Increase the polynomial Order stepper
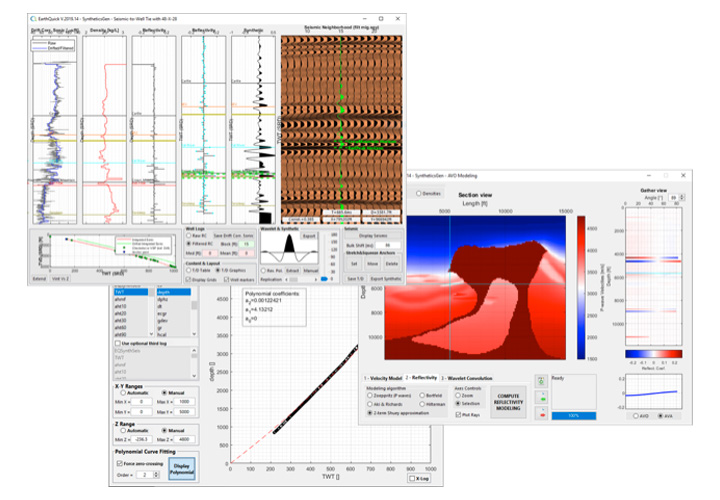The height and width of the screenshot is (500, 720). [x=157, y=472]
